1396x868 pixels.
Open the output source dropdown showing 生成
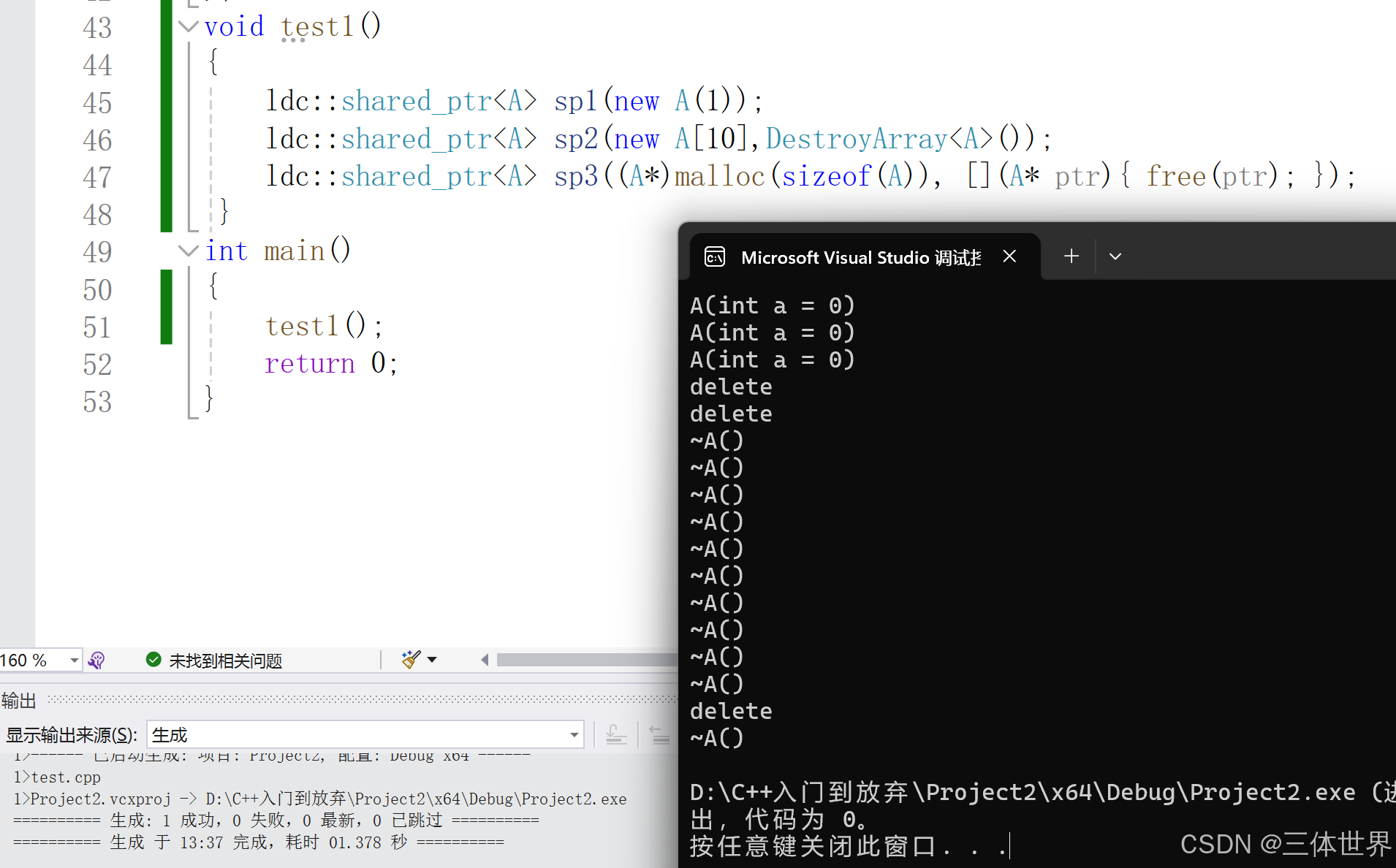pos(365,734)
